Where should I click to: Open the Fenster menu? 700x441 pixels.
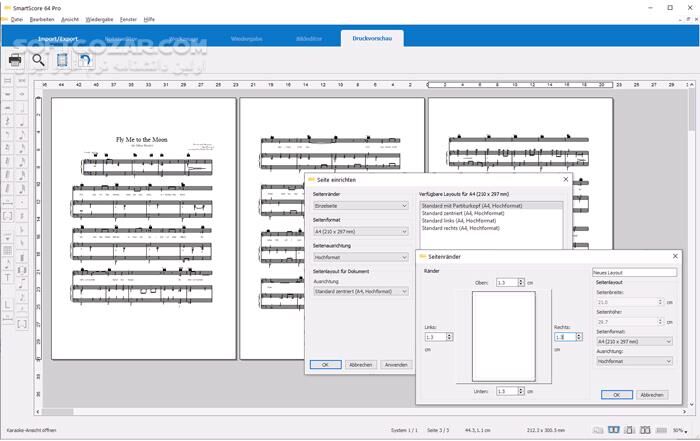point(128,20)
